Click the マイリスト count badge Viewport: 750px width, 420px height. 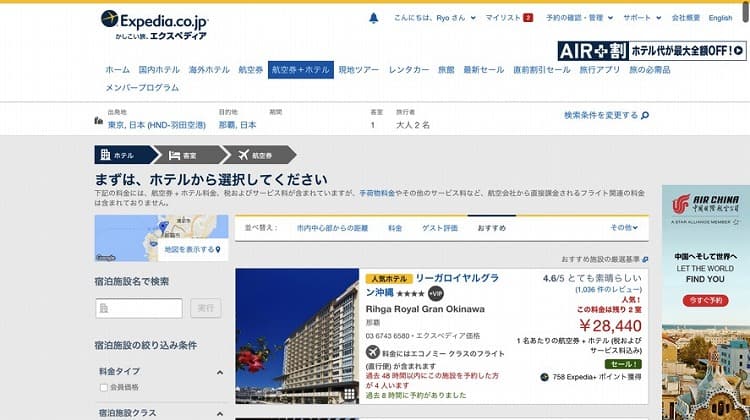(x=528, y=18)
